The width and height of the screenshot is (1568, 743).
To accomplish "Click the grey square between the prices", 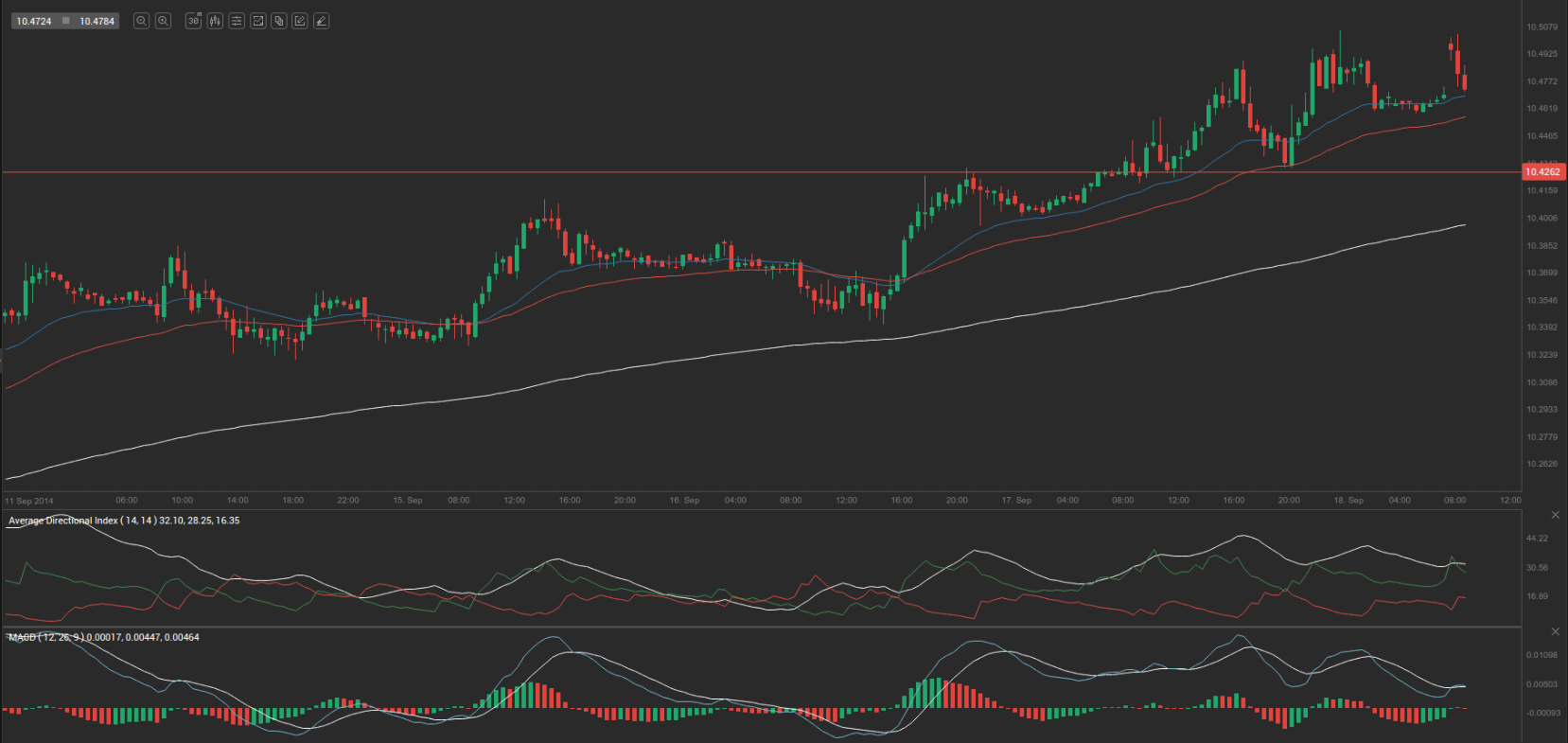I will click(x=66, y=21).
